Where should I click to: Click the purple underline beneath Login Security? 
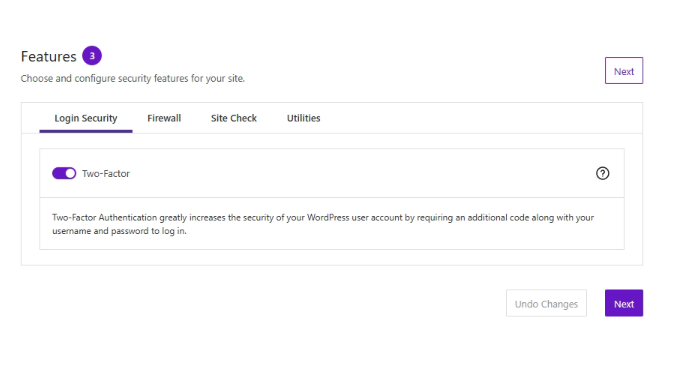pyautogui.click(x=86, y=131)
